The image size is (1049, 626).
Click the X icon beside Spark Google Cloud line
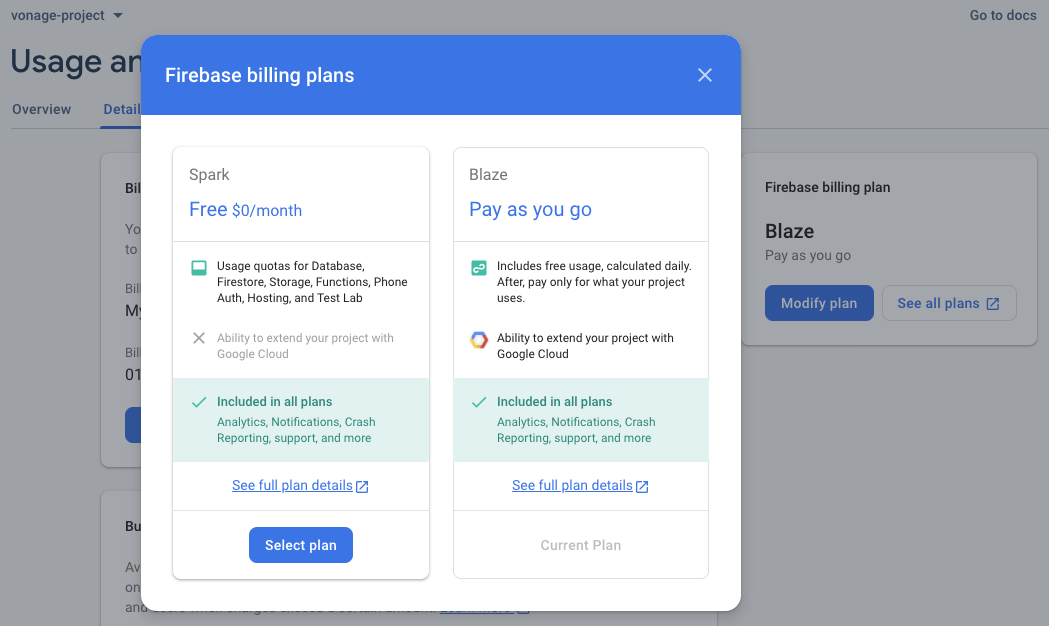pos(199,338)
